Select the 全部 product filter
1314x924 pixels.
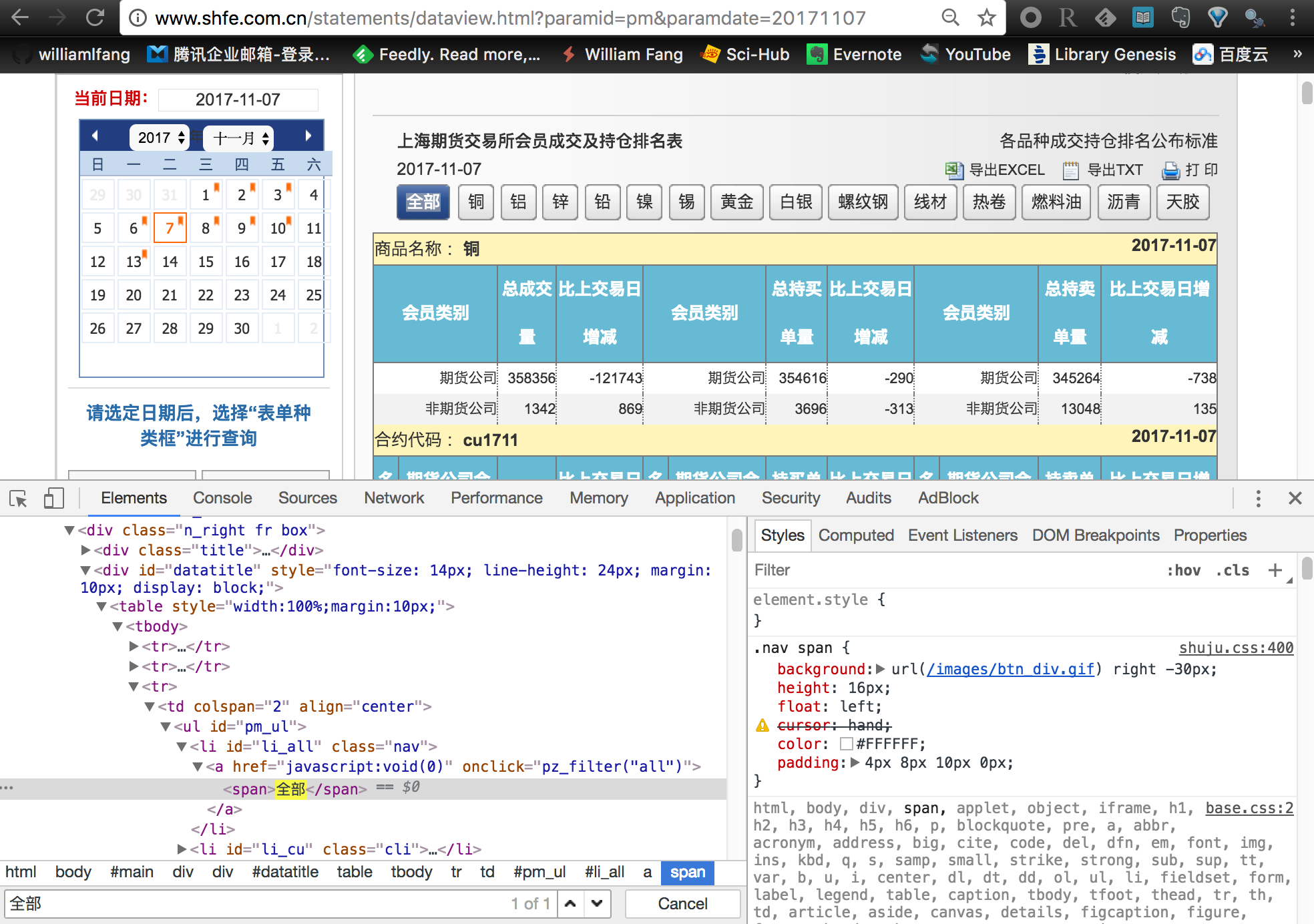(x=423, y=202)
